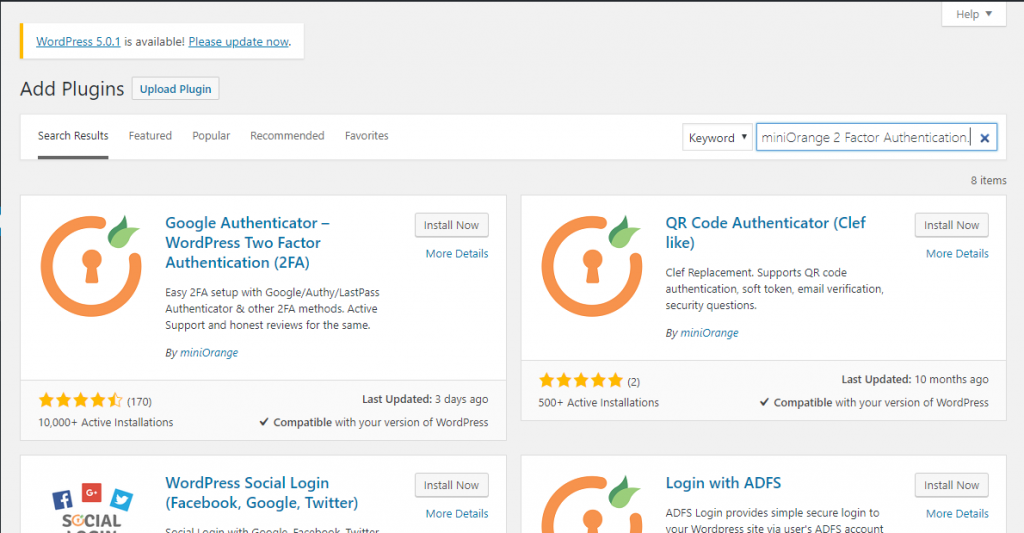Clear the search field with X icon
Viewport: 1024px width, 533px height.
[x=985, y=138]
